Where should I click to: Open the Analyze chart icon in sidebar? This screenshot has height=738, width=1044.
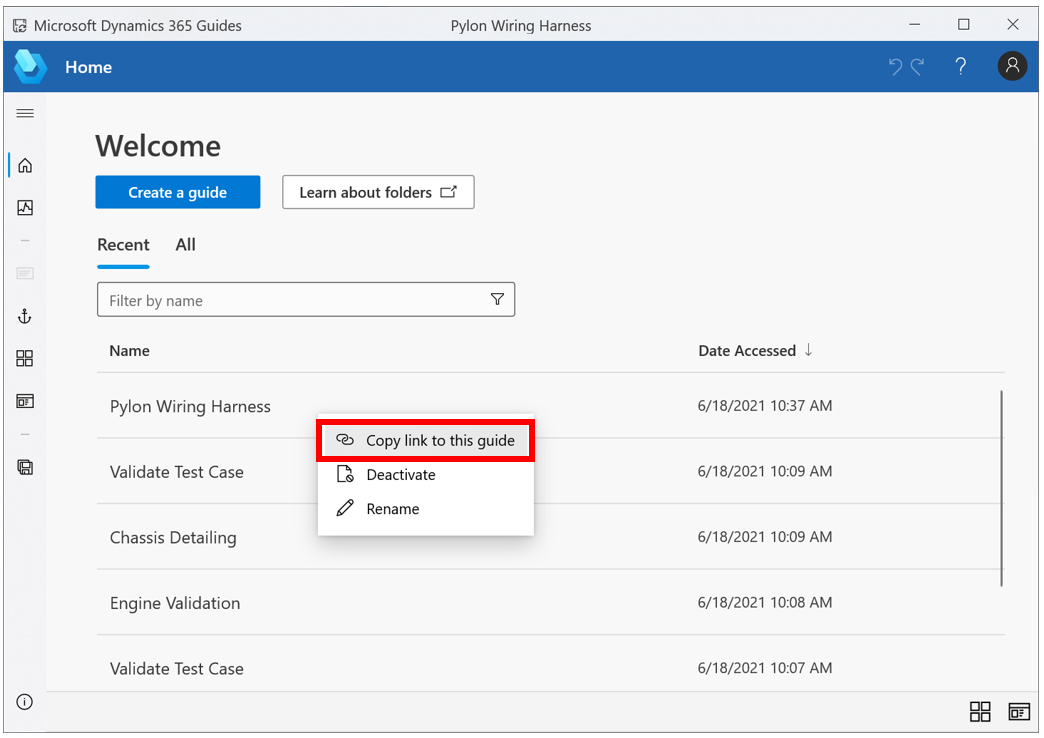point(25,208)
